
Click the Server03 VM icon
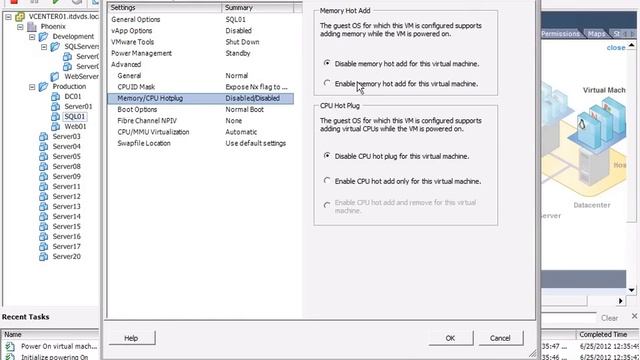pyautogui.click(x=43, y=137)
